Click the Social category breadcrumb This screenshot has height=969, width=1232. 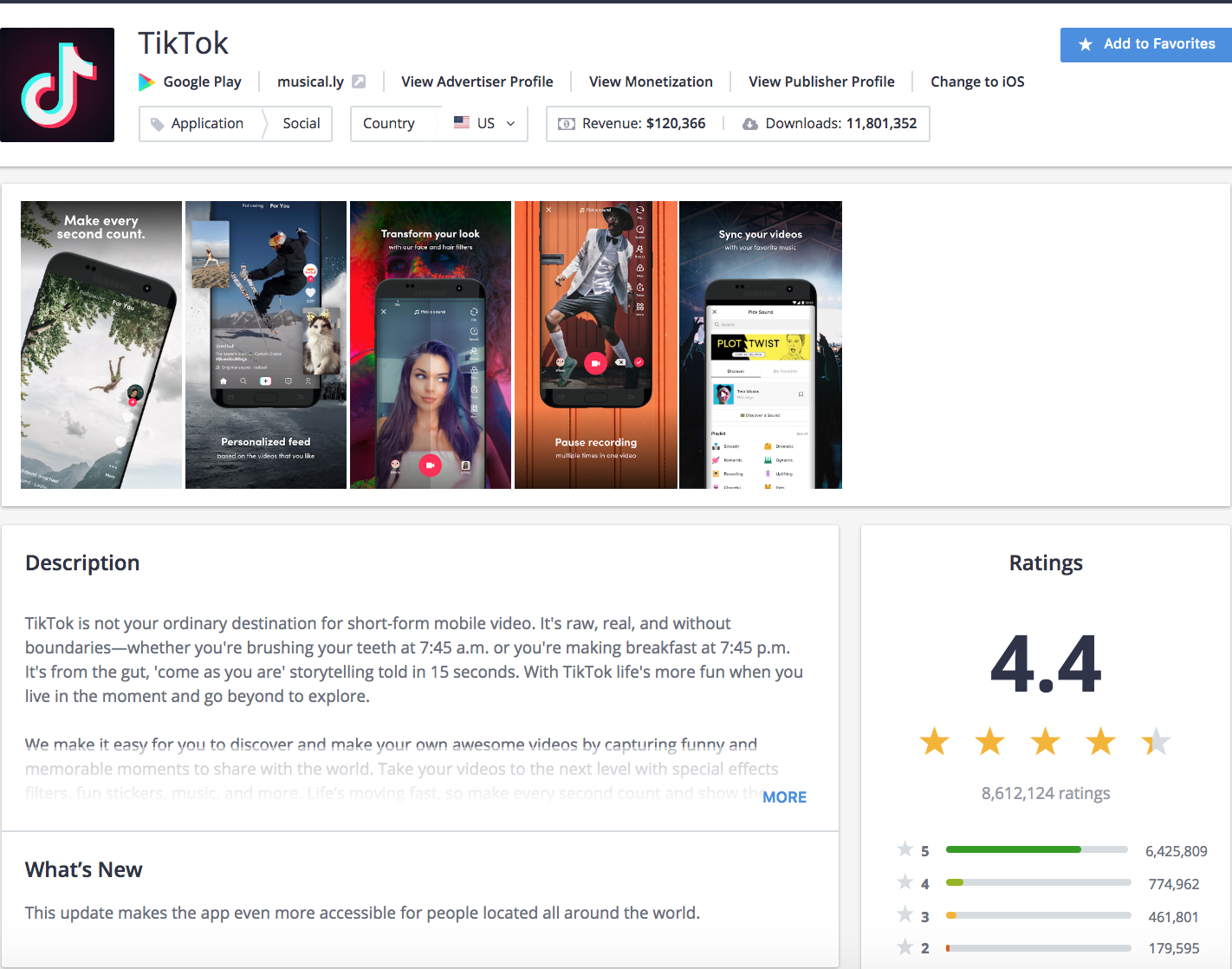click(302, 124)
